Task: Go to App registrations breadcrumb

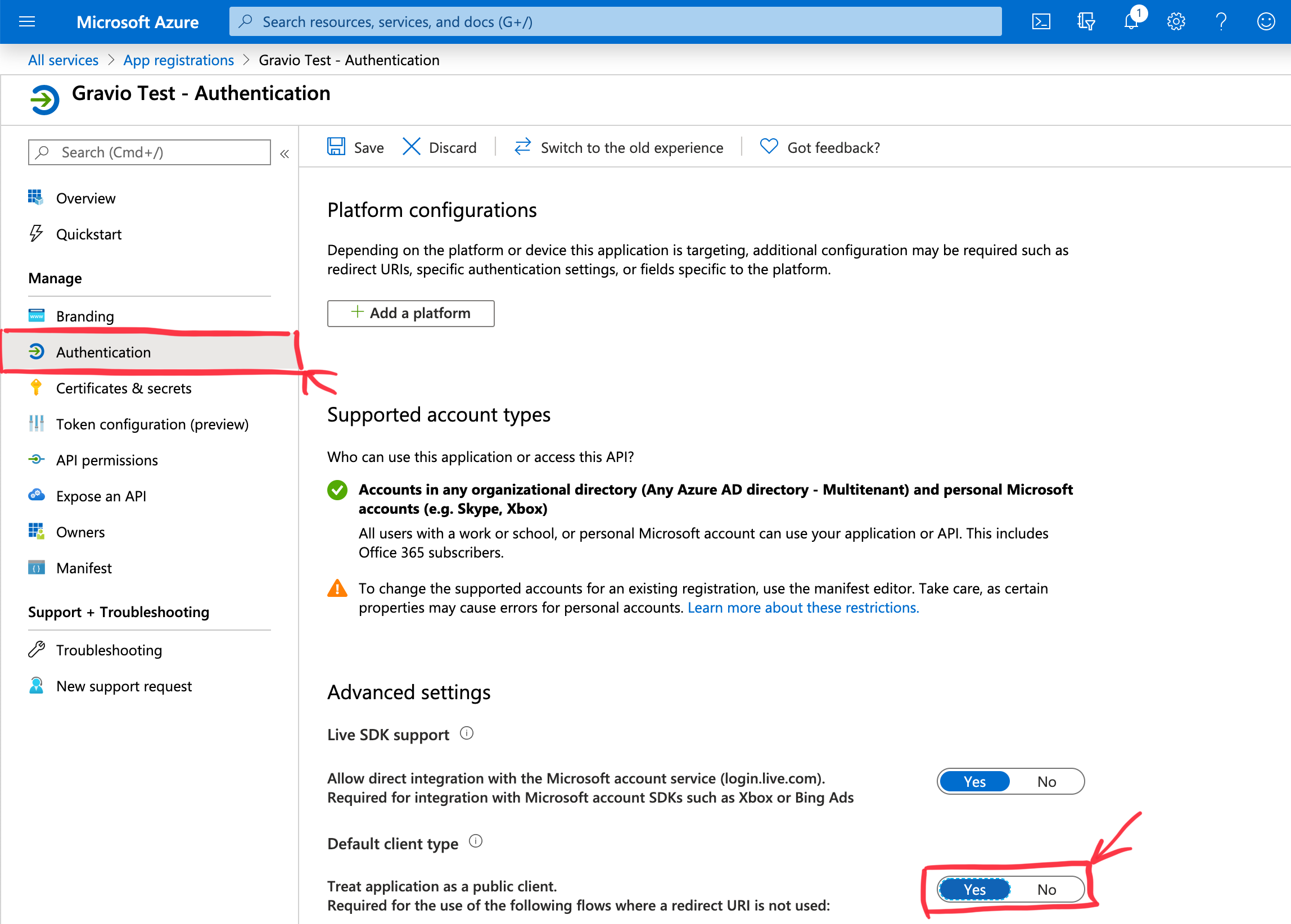Action: (x=179, y=60)
